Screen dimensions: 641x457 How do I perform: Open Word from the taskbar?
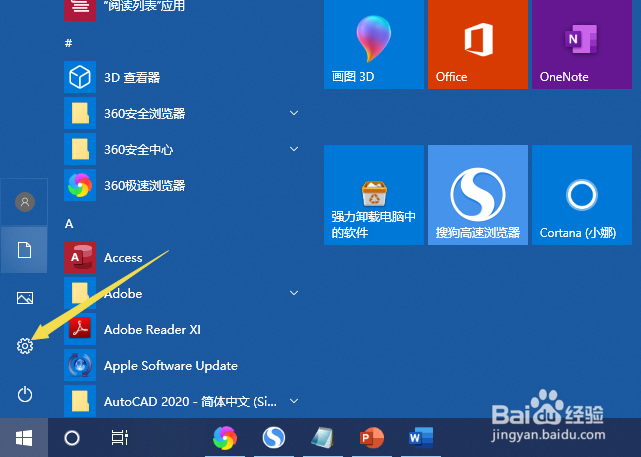(x=421, y=438)
